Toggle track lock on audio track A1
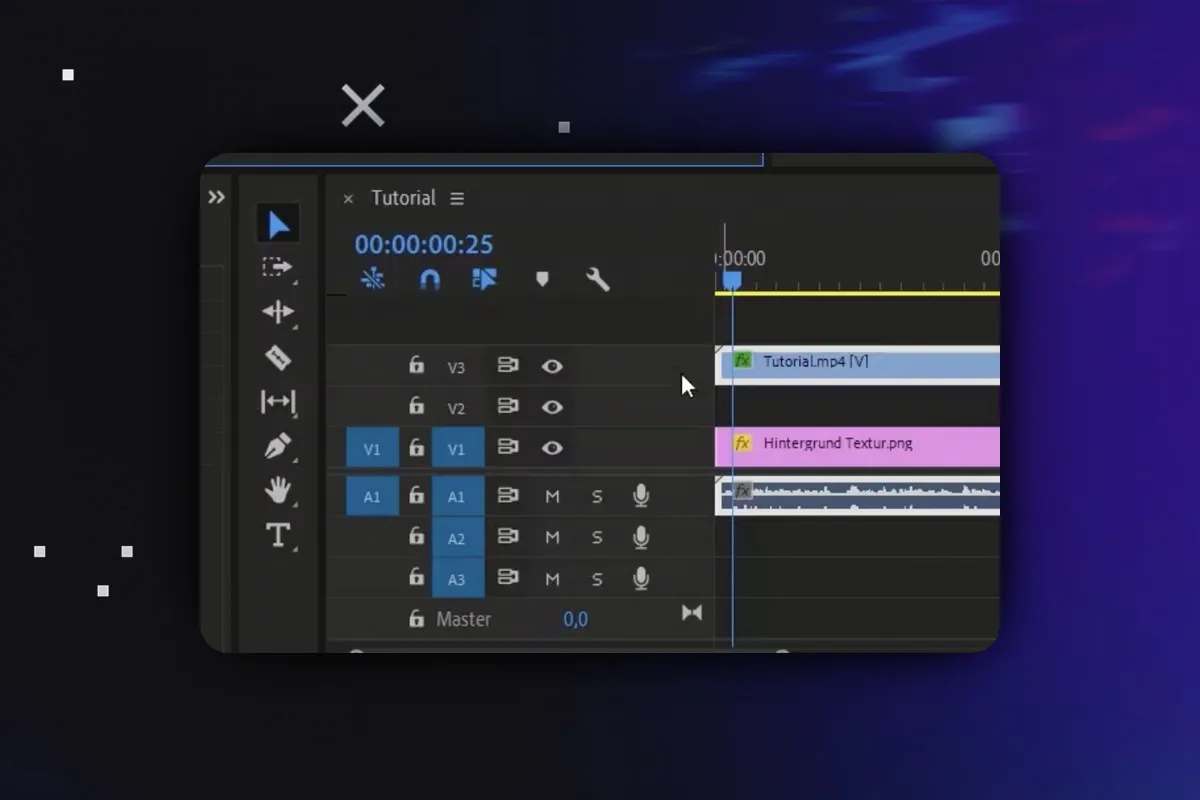The height and width of the screenshot is (800, 1200). tap(416, 495)
